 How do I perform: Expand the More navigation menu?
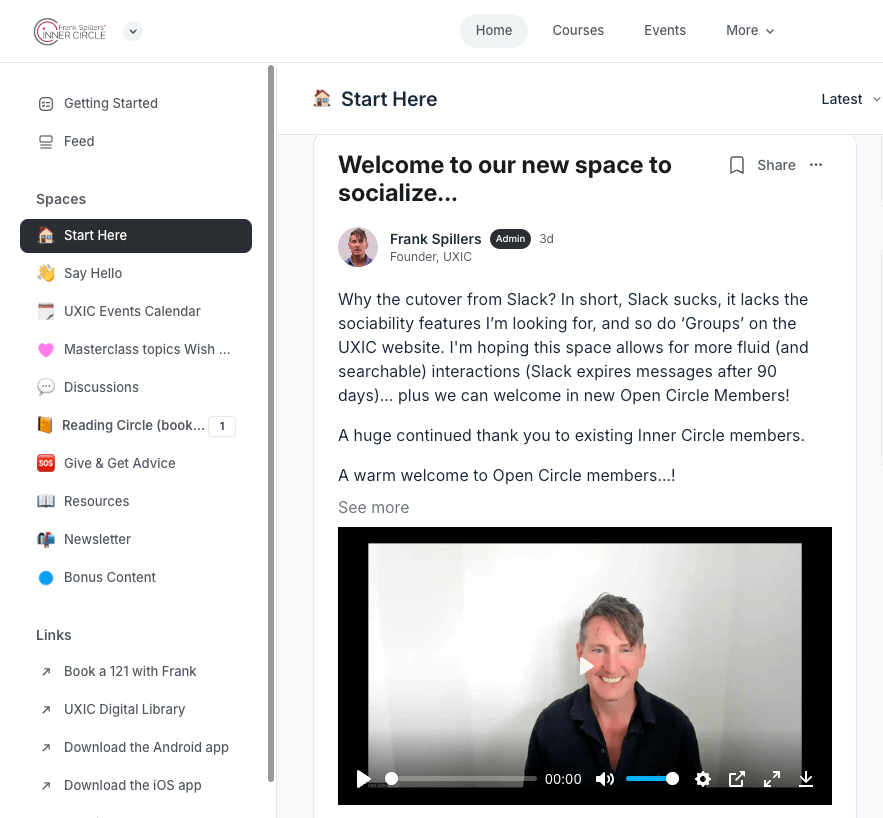coord(749,30)
